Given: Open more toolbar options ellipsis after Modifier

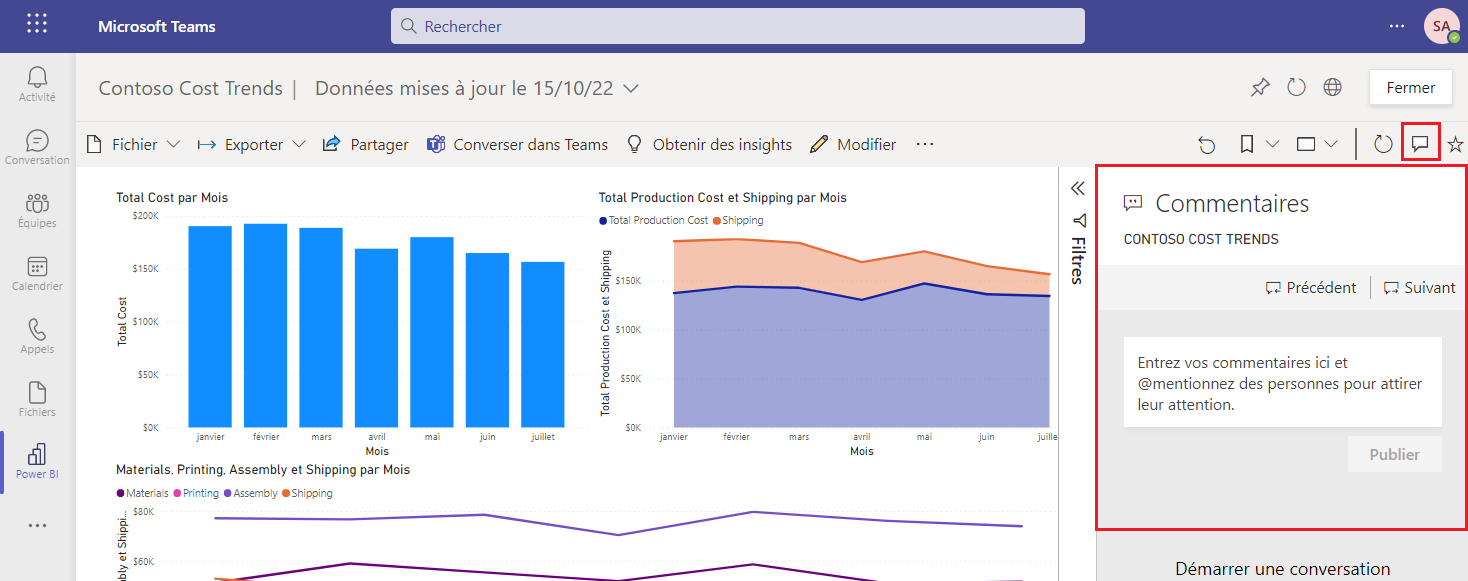Looking at the screenshot, I should pyautogui.click(x=925, y=145).
